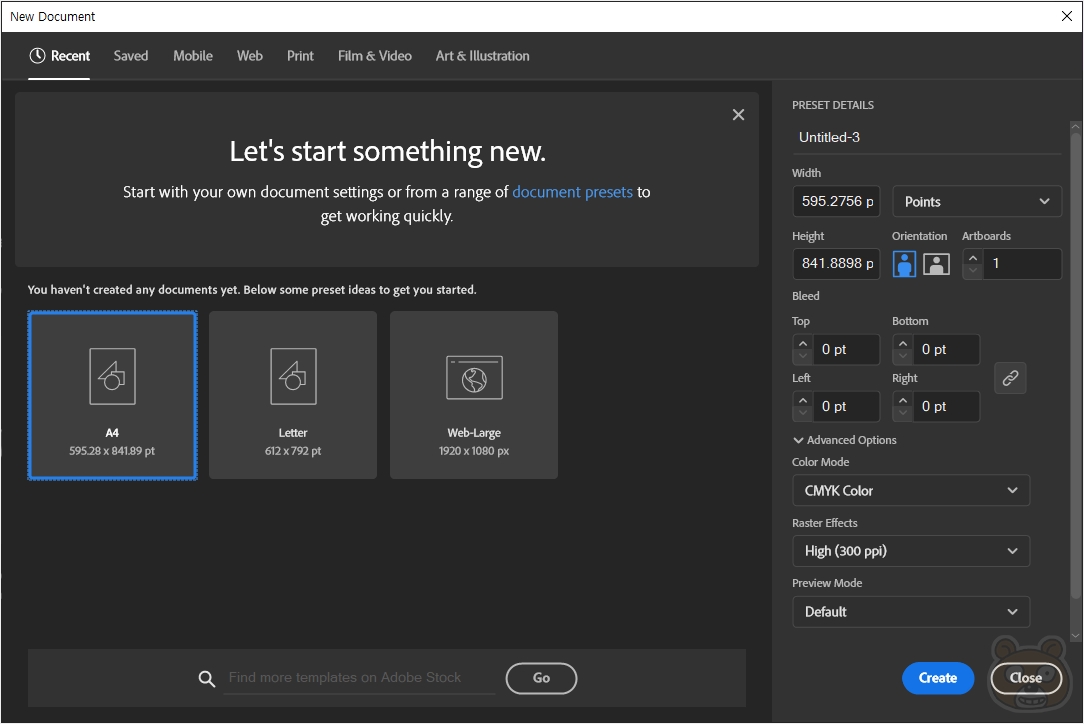Click the Close button

click(1026, 678)
